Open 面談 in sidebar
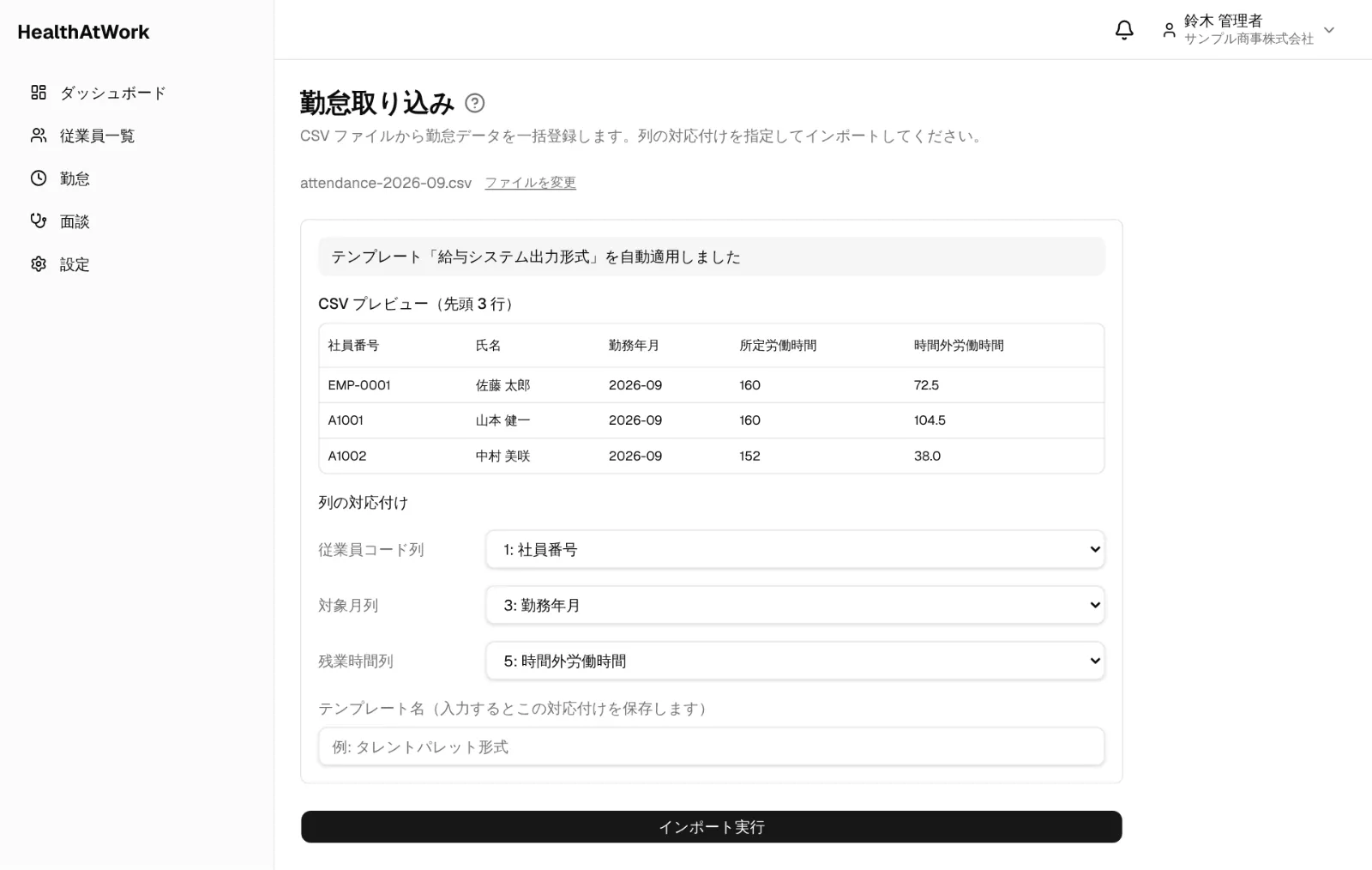This screenshot has width=1372, height=870. (x=75, y=221)
